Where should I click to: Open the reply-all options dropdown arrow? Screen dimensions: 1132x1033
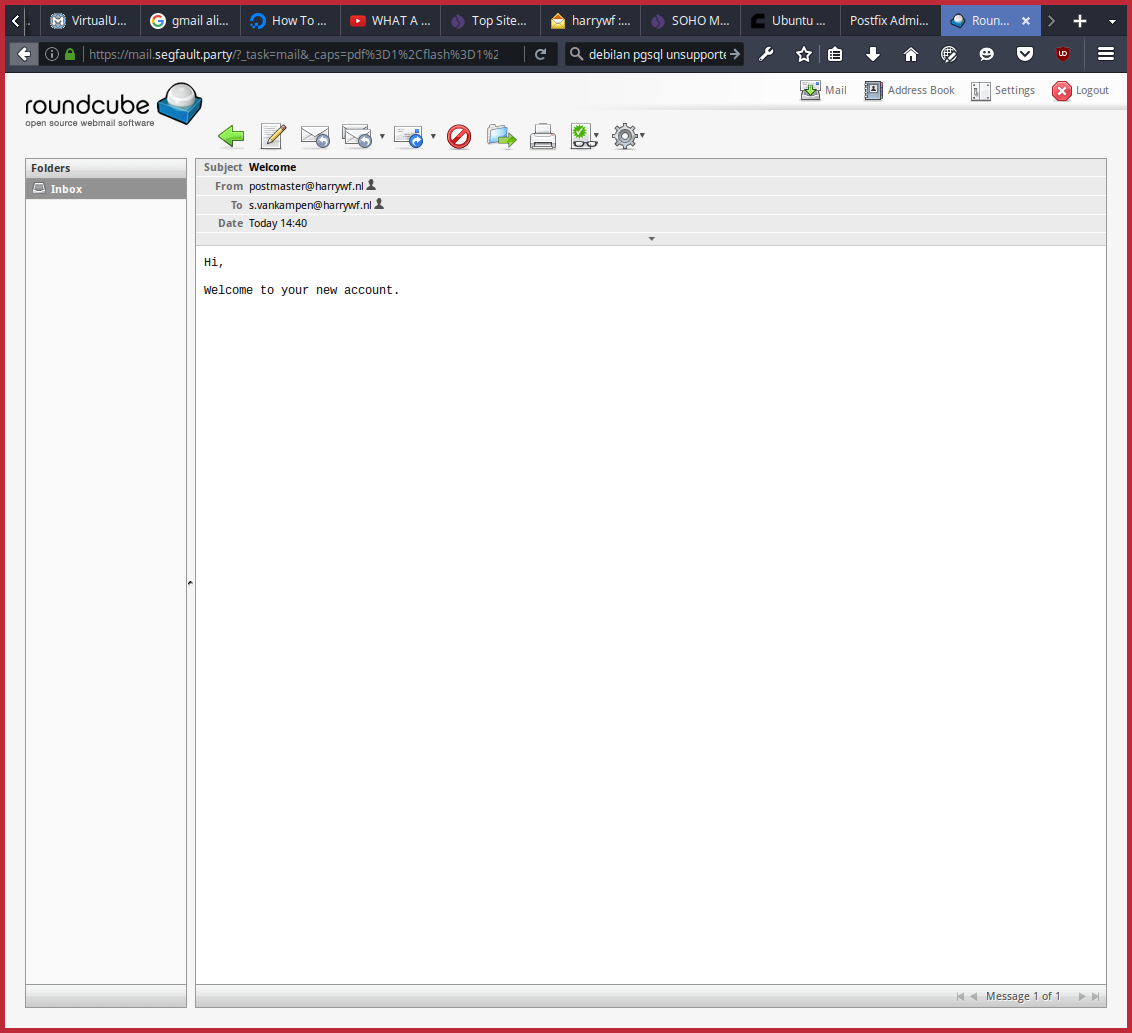tap(382, 136)
